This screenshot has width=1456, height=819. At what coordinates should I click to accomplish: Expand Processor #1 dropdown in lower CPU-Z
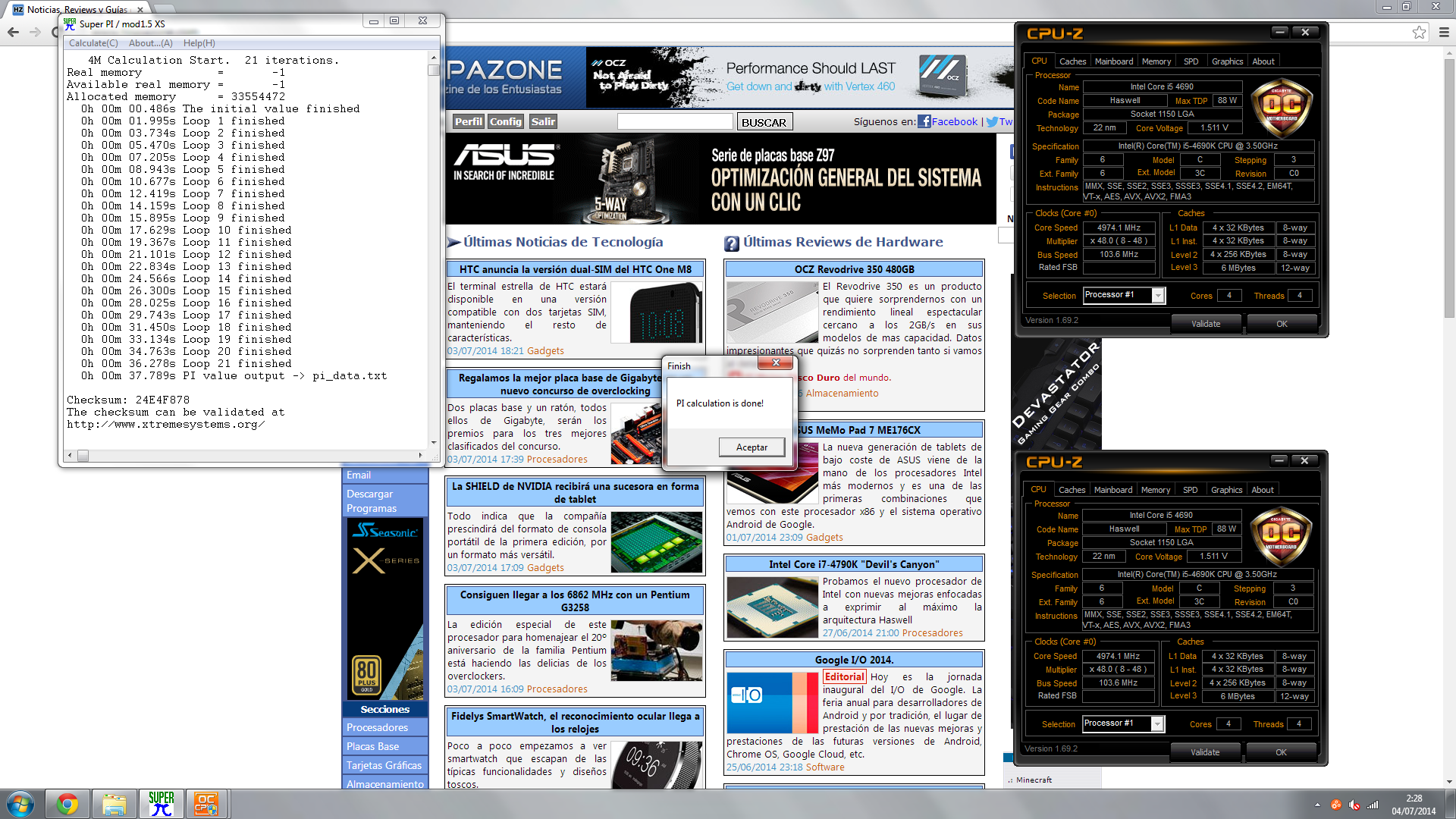[1157, 724]
